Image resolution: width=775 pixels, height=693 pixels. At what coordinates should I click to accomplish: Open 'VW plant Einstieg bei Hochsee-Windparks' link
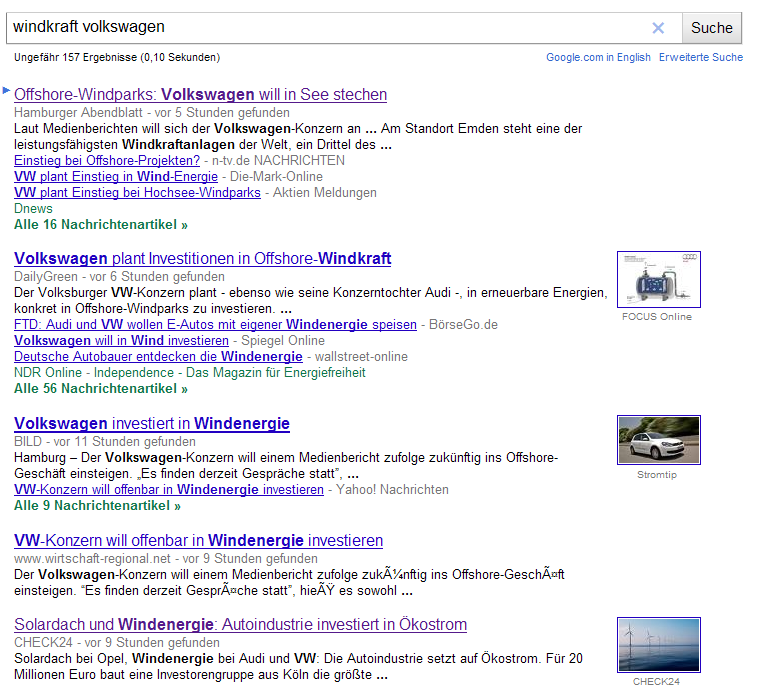coord(137,193)
